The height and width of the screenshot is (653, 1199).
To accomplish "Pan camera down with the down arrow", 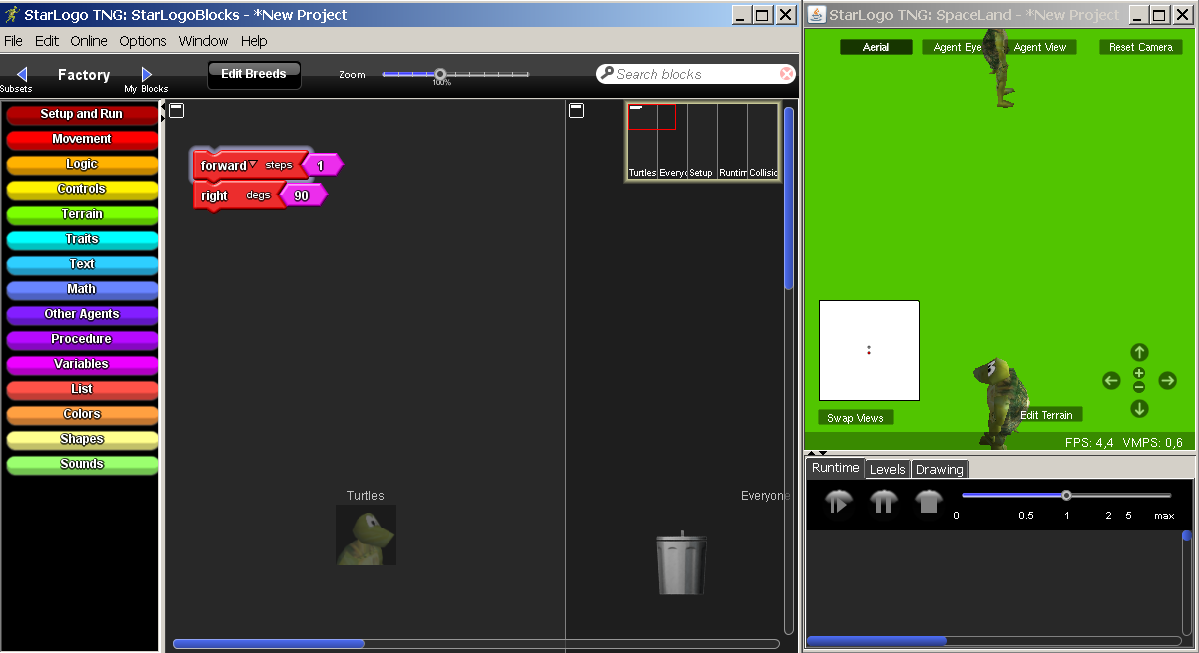I will point(1139,409).
